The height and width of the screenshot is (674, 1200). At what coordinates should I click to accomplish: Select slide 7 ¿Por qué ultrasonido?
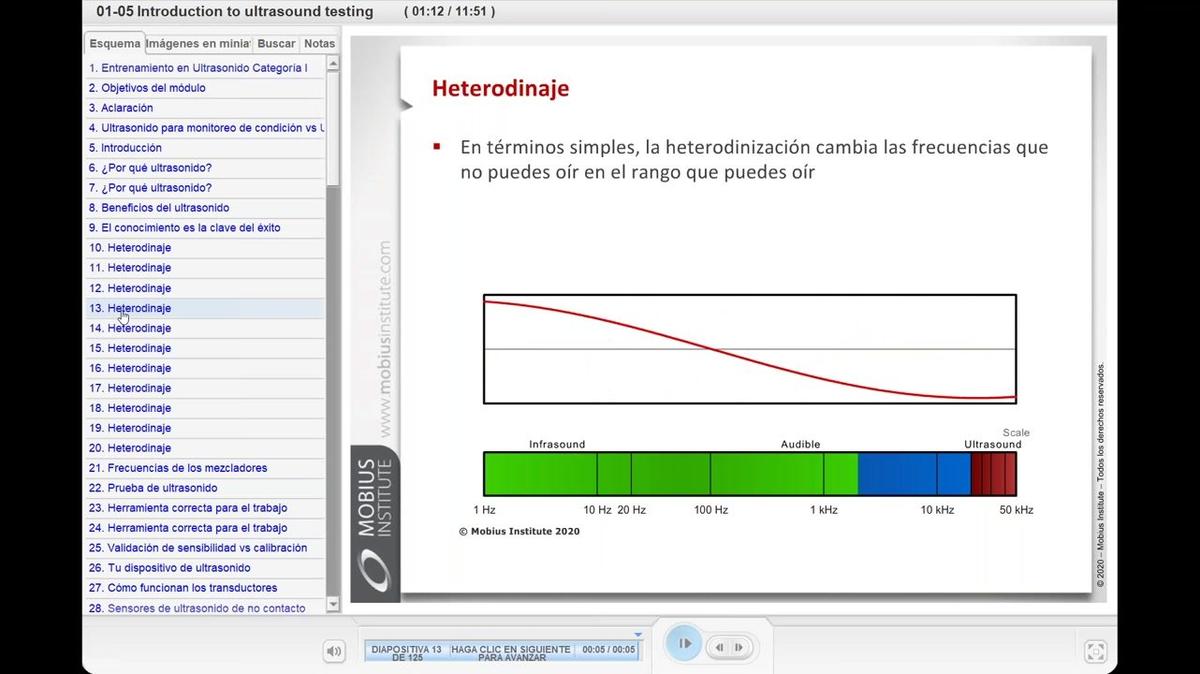[x=205, y=188]
